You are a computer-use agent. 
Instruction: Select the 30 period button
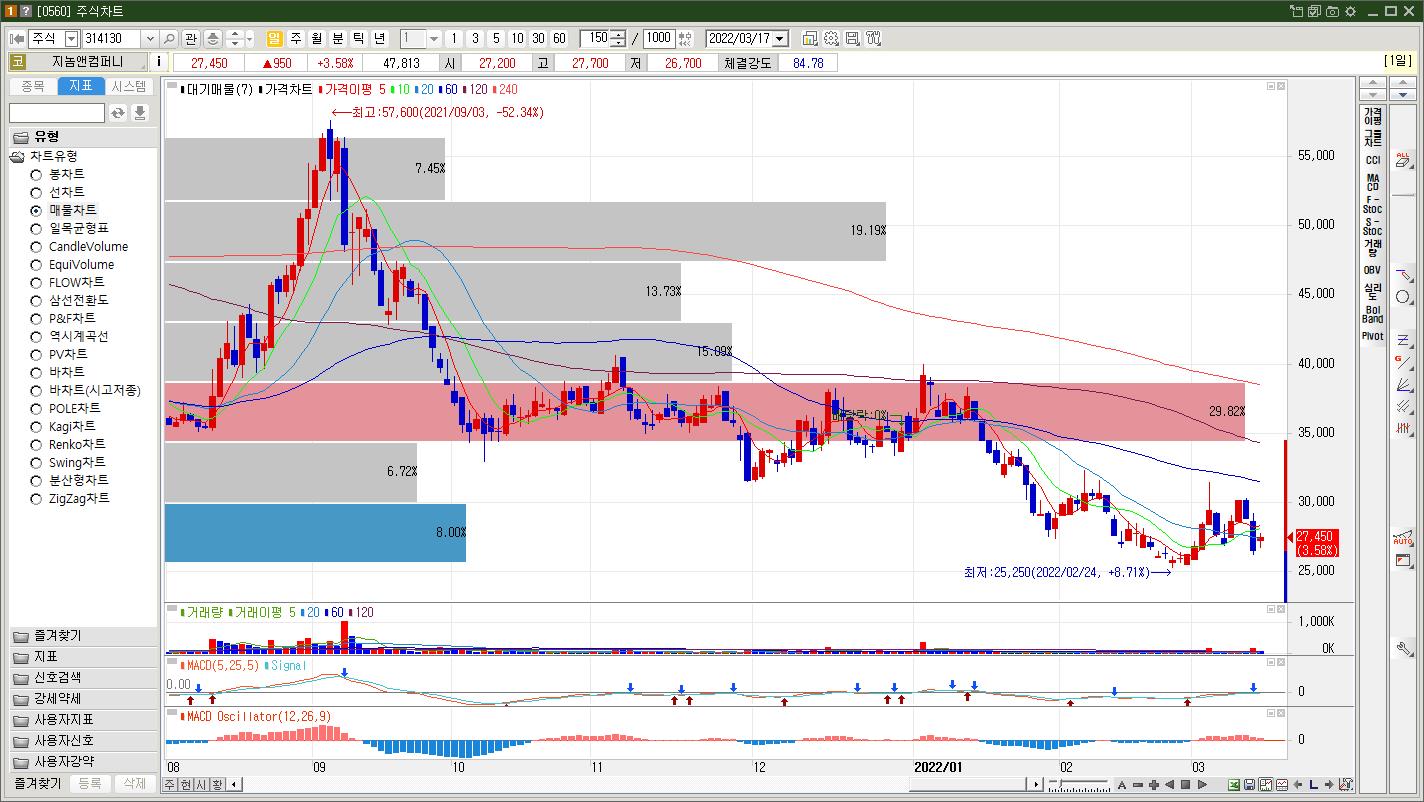[x=538, y=39]
